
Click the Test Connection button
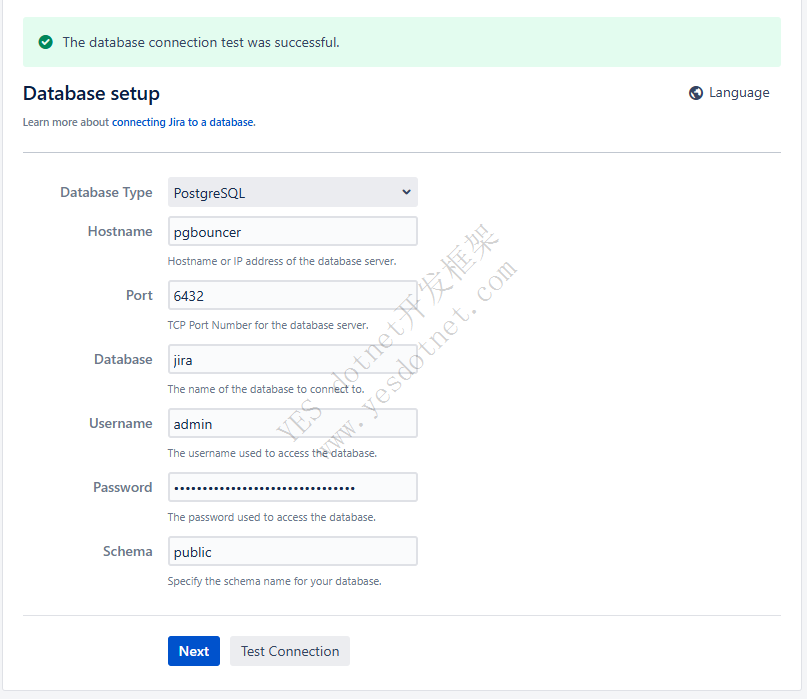290,651
